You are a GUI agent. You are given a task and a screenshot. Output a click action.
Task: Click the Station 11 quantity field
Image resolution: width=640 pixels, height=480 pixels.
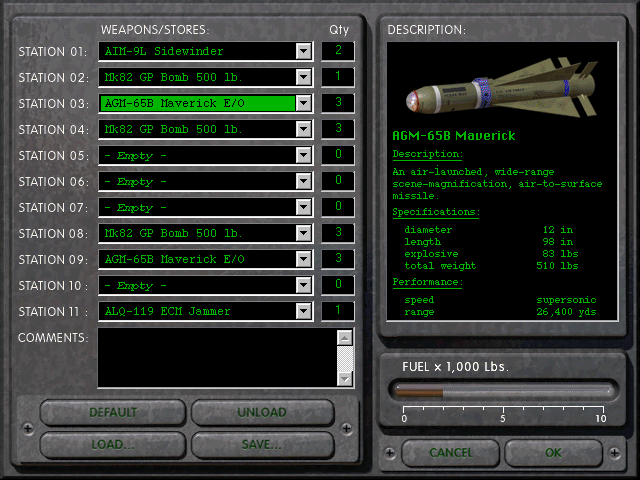338,311
